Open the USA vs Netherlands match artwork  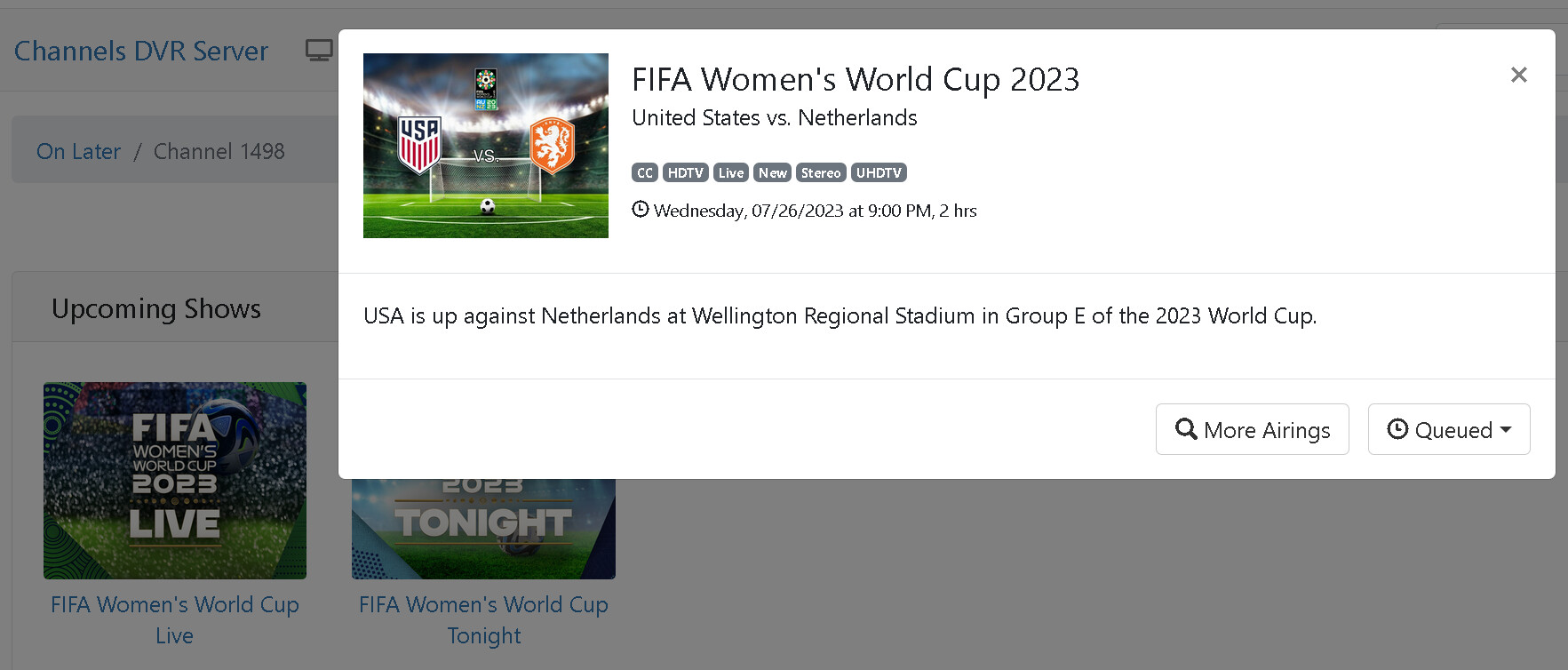click(x=486, y=146)
